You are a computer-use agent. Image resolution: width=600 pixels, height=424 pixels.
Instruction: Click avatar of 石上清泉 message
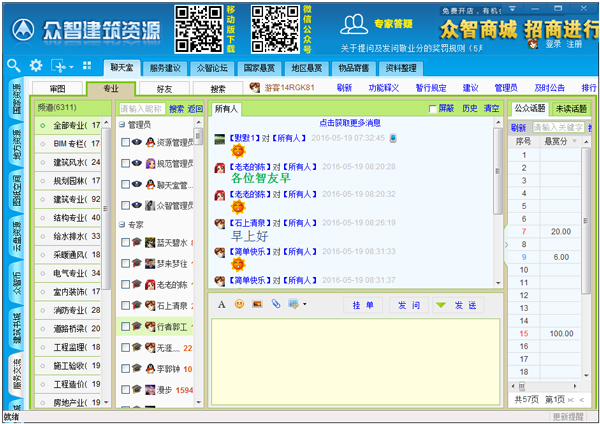(220, 223)
